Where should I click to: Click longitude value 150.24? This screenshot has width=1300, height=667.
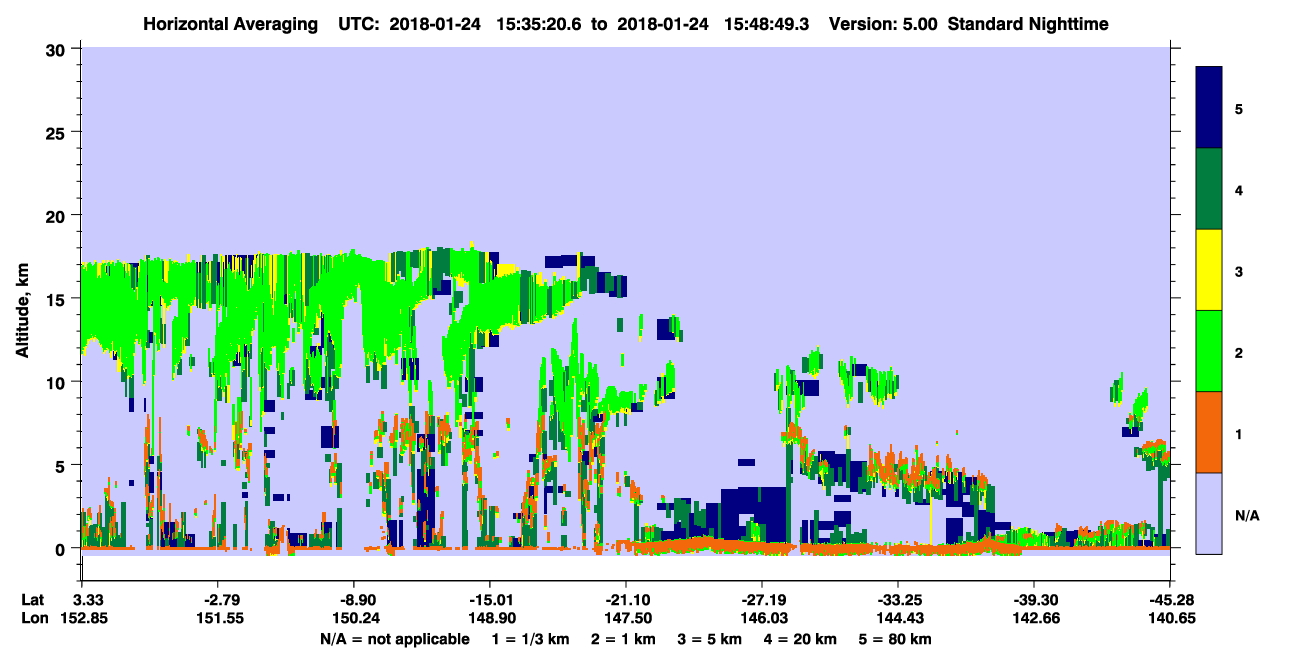coord(354,619)
